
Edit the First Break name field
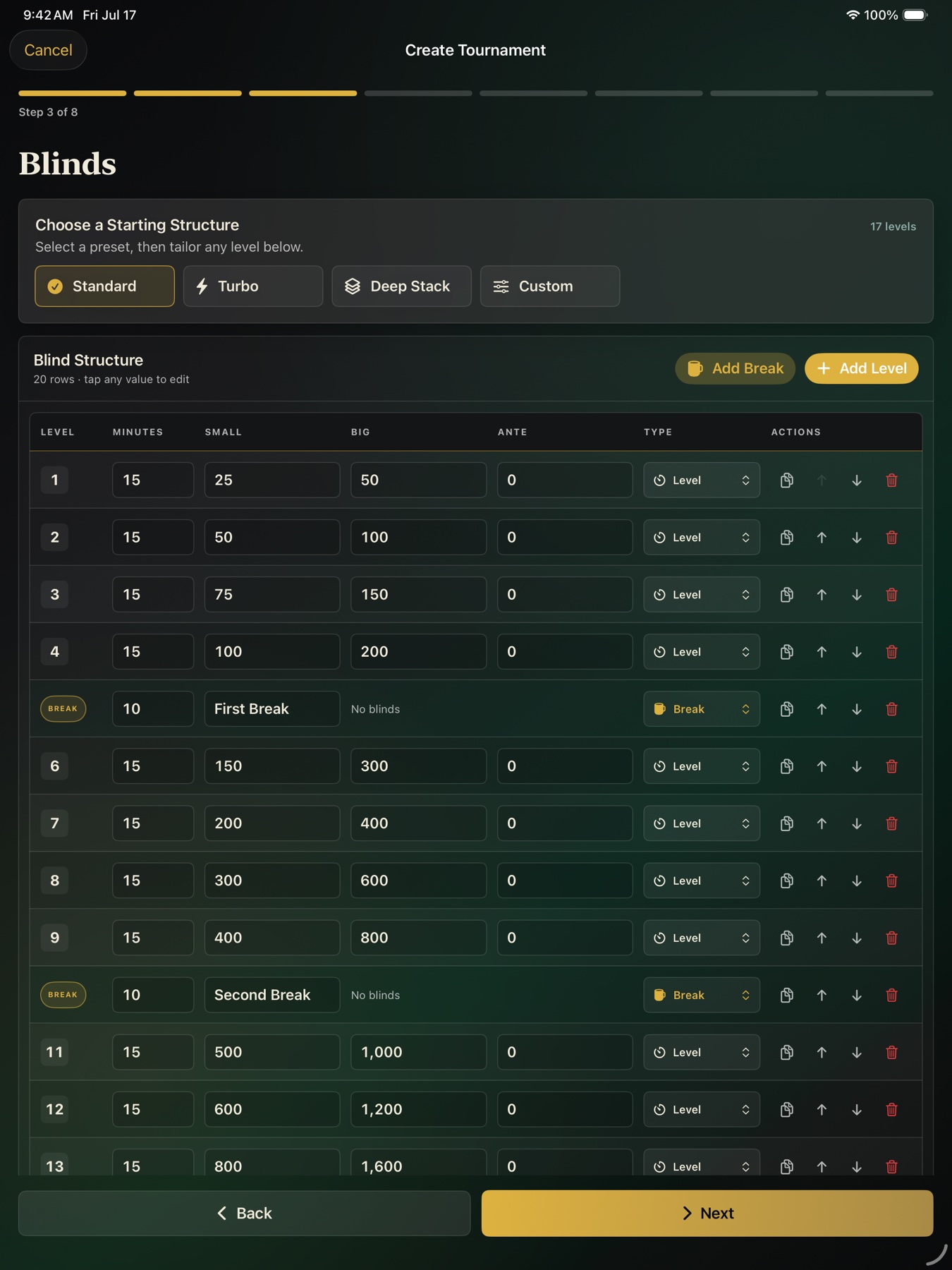(x=272, y=709)
